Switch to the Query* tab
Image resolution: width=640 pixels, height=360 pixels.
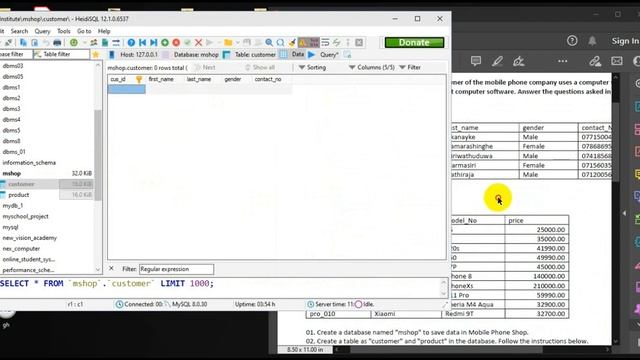point(324,54)
